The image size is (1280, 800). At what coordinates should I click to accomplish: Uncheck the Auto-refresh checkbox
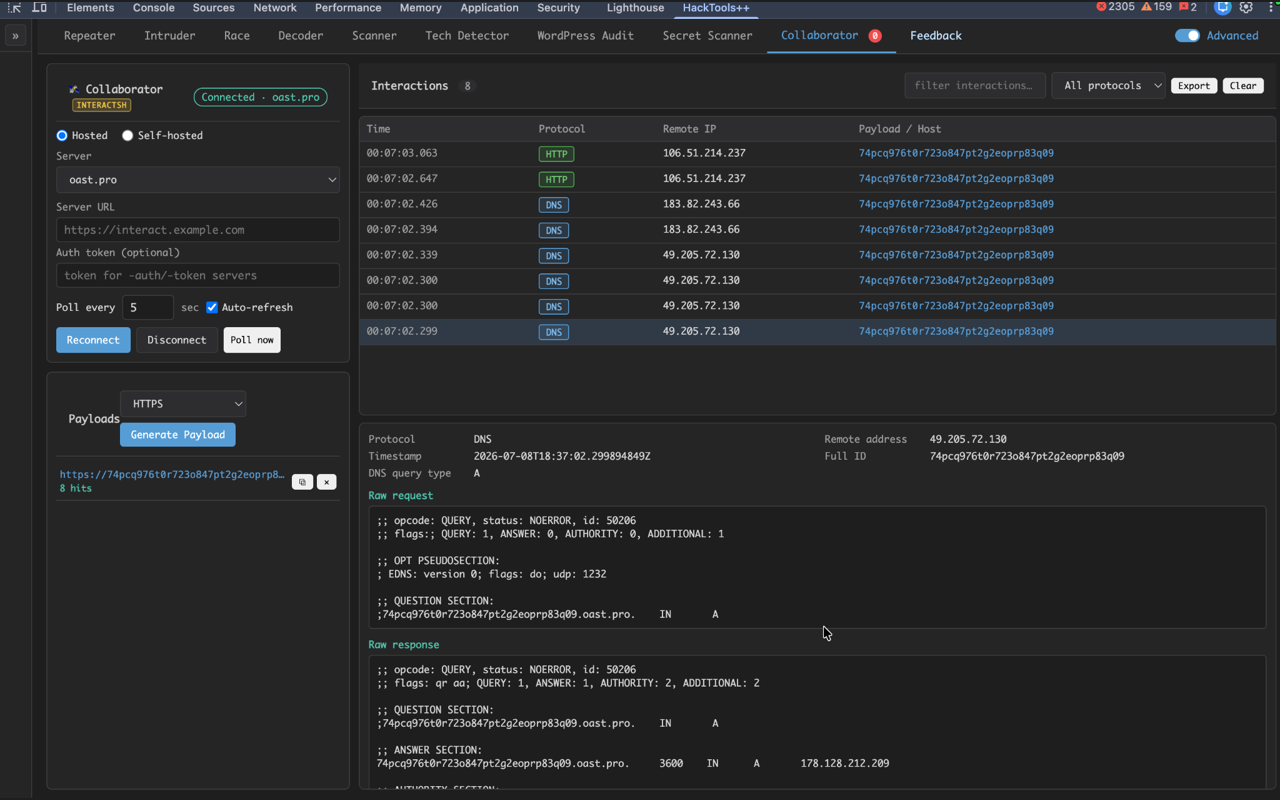pos(212,307)
